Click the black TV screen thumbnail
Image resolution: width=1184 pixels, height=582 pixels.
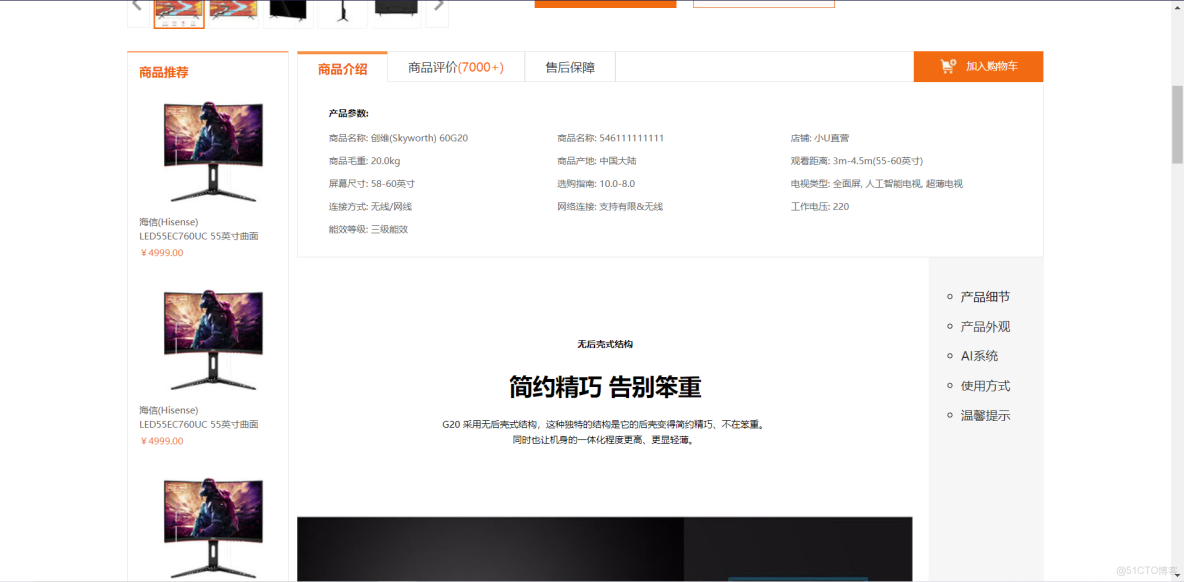point(288,10)
